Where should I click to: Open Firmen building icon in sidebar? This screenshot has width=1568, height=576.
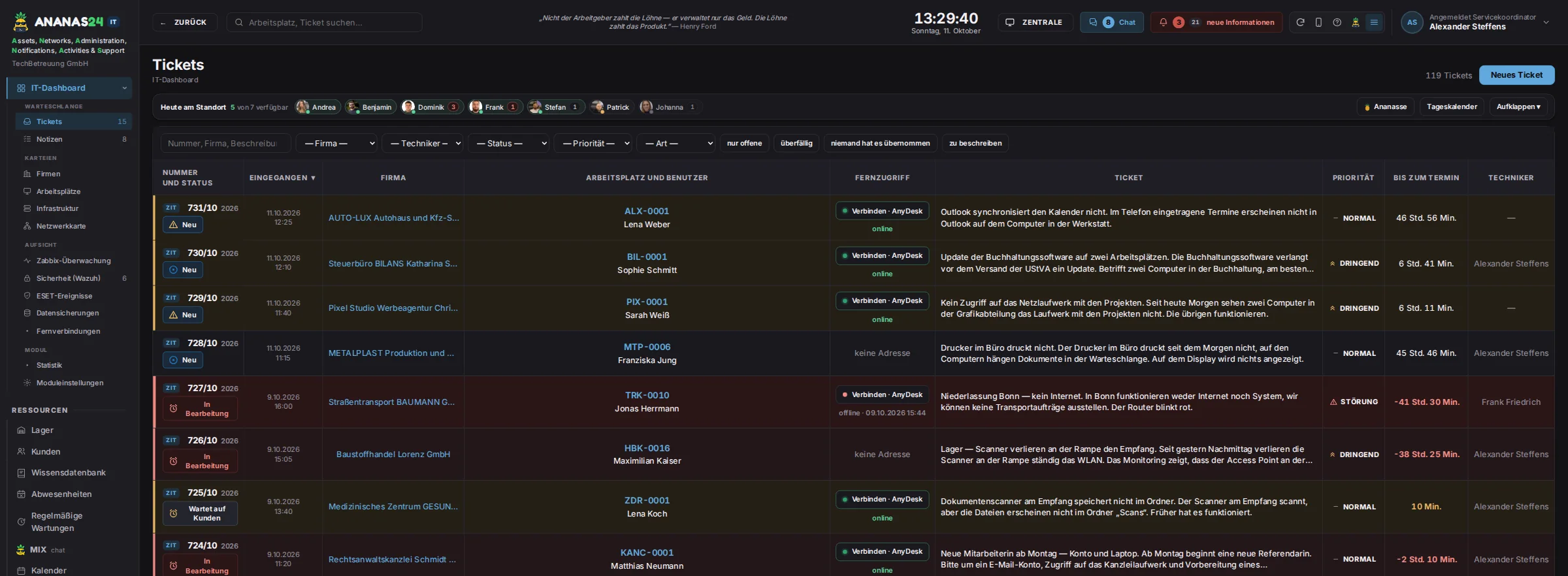[27, 174]
